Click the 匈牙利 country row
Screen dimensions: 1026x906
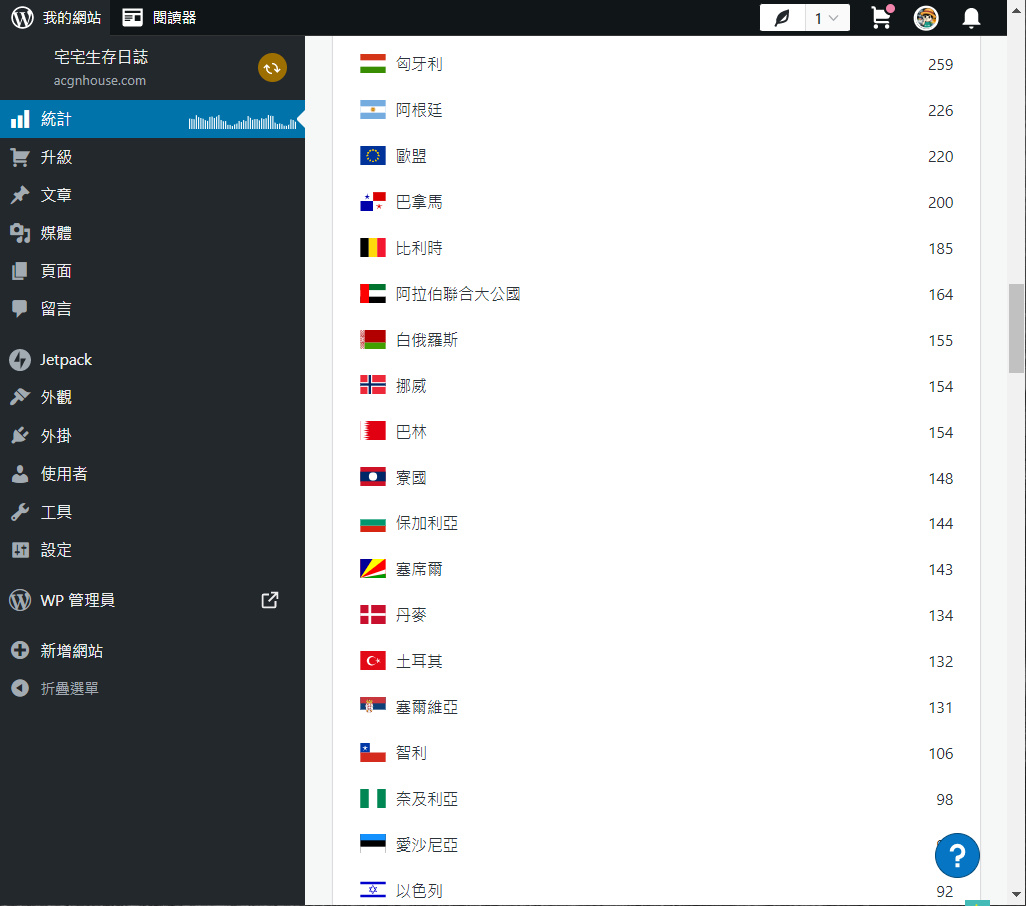(x=656, y=64)
